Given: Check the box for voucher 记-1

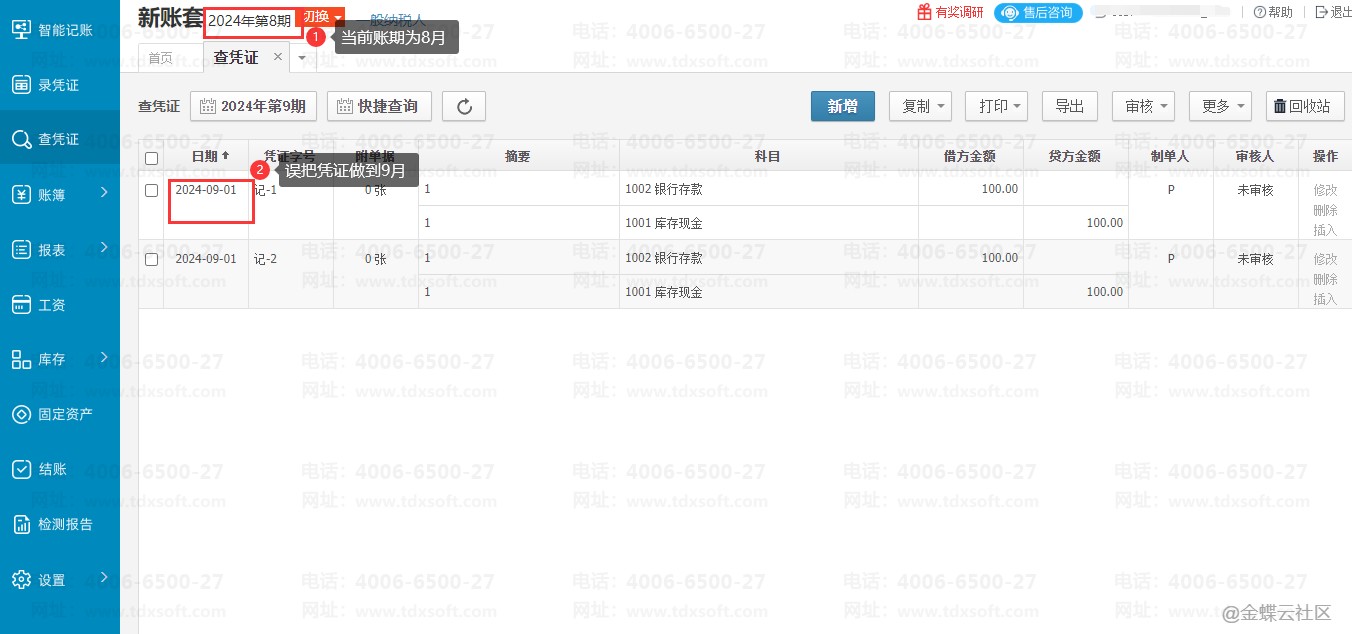Looking at the screenshot, I should click(151, 190).
